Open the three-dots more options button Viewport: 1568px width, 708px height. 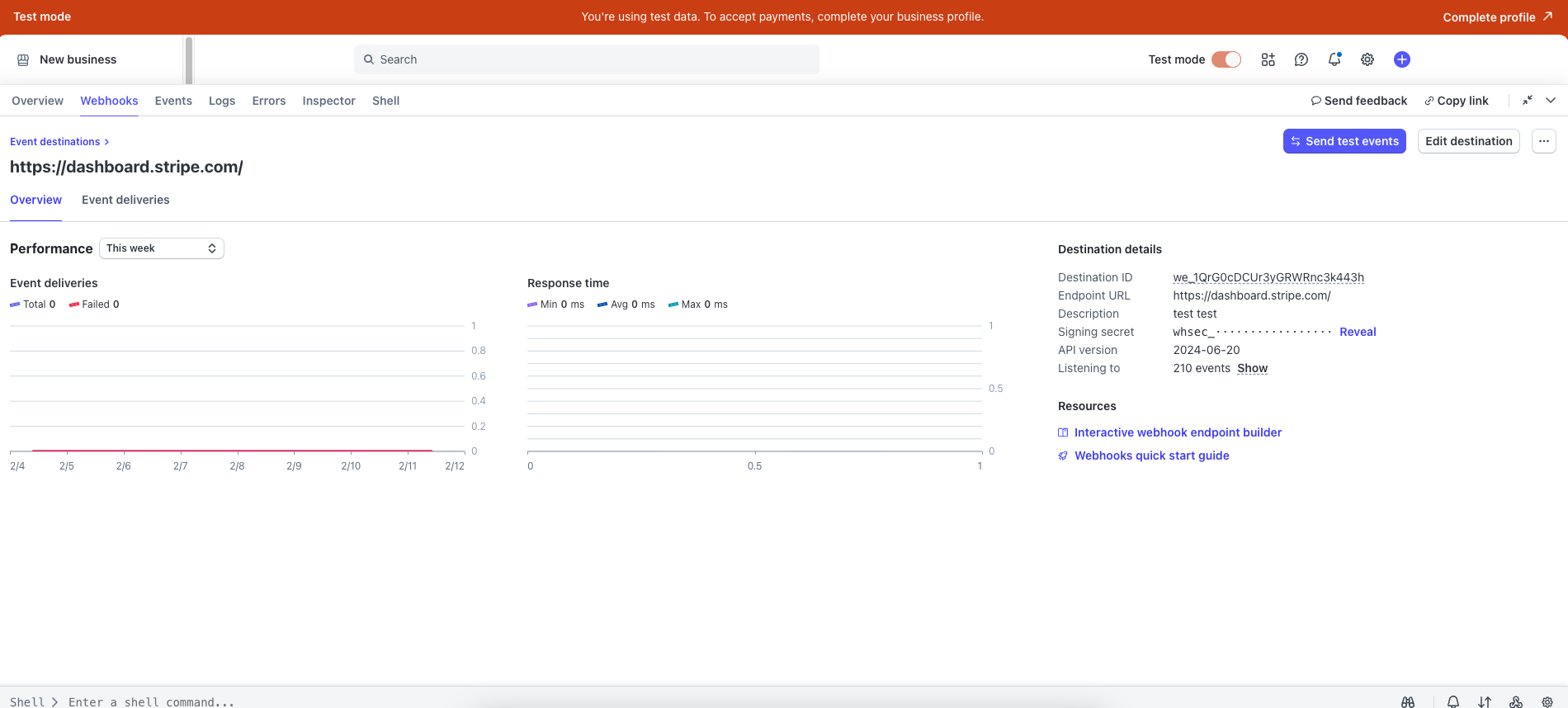click(1544, 141)
